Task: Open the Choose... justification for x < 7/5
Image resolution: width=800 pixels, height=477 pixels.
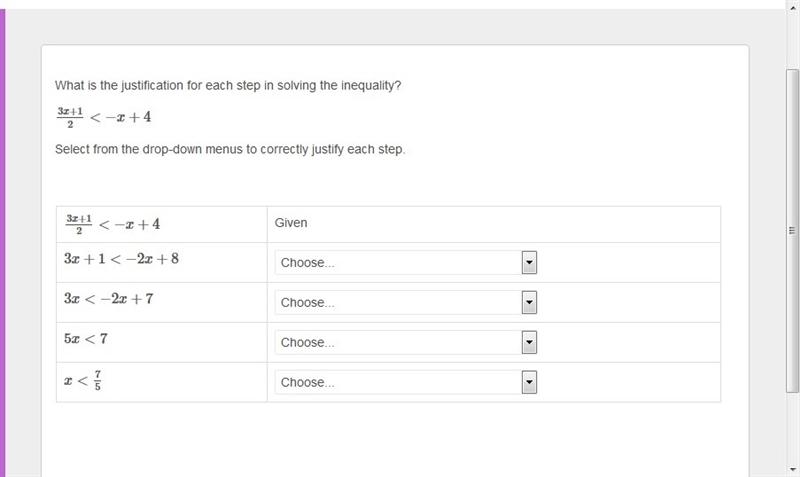Action: pyautogui.click(x=406, y=382)
